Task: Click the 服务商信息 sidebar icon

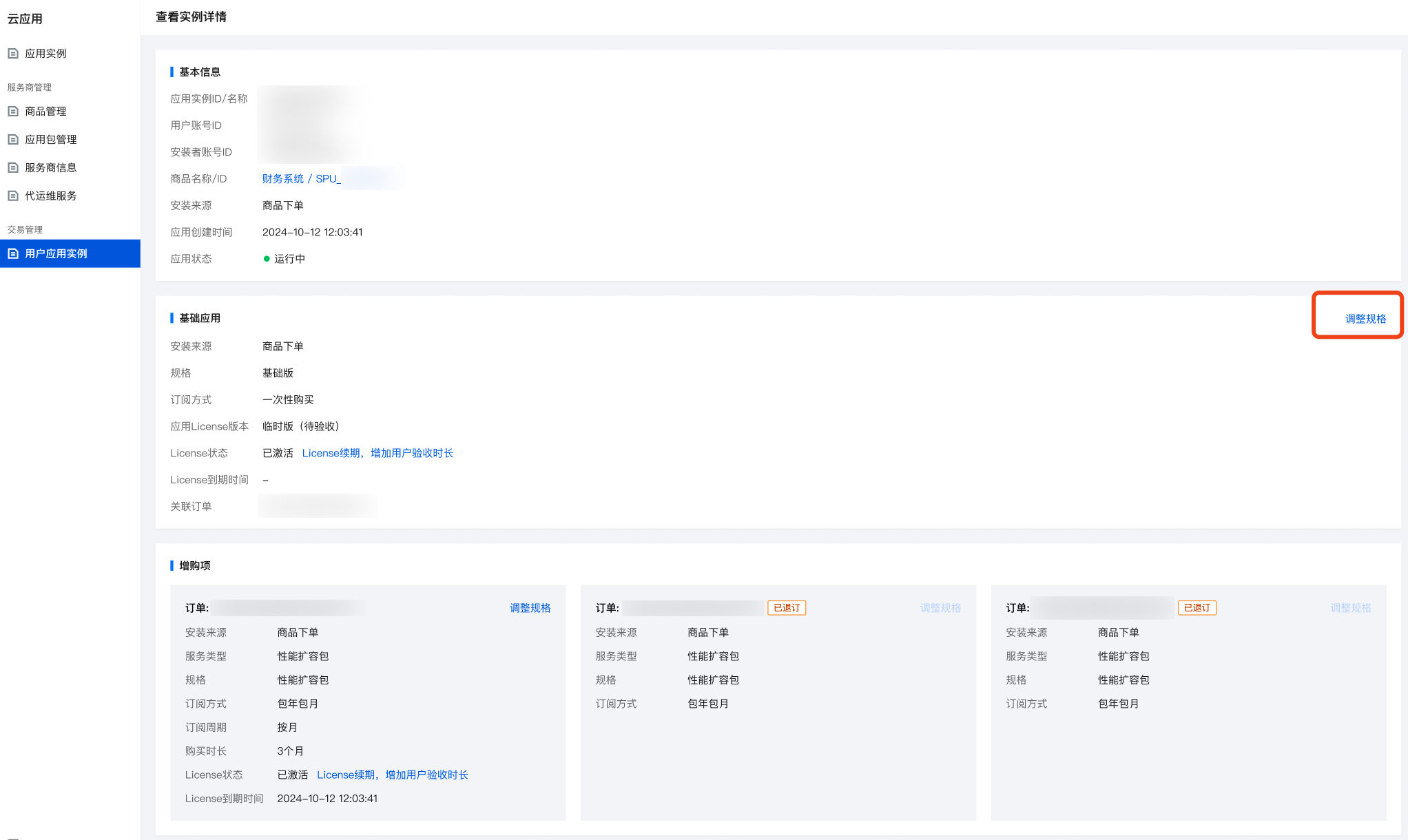Action: click(x=13, y=167)
